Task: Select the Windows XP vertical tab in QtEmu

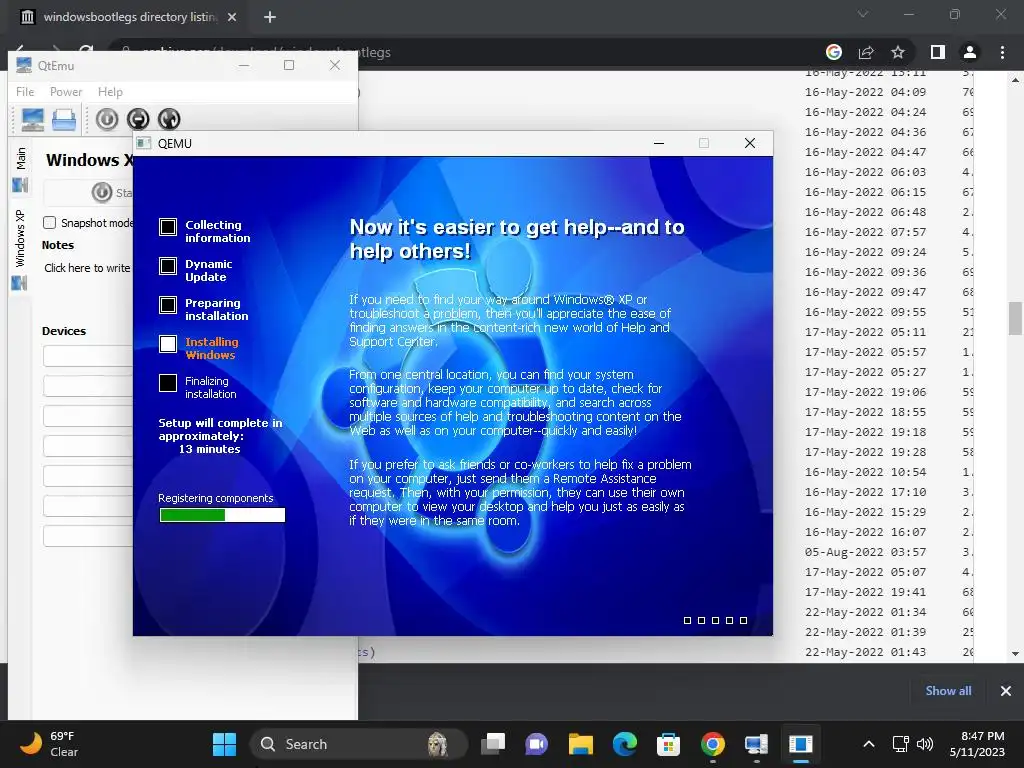Action: tap(20, 250)
